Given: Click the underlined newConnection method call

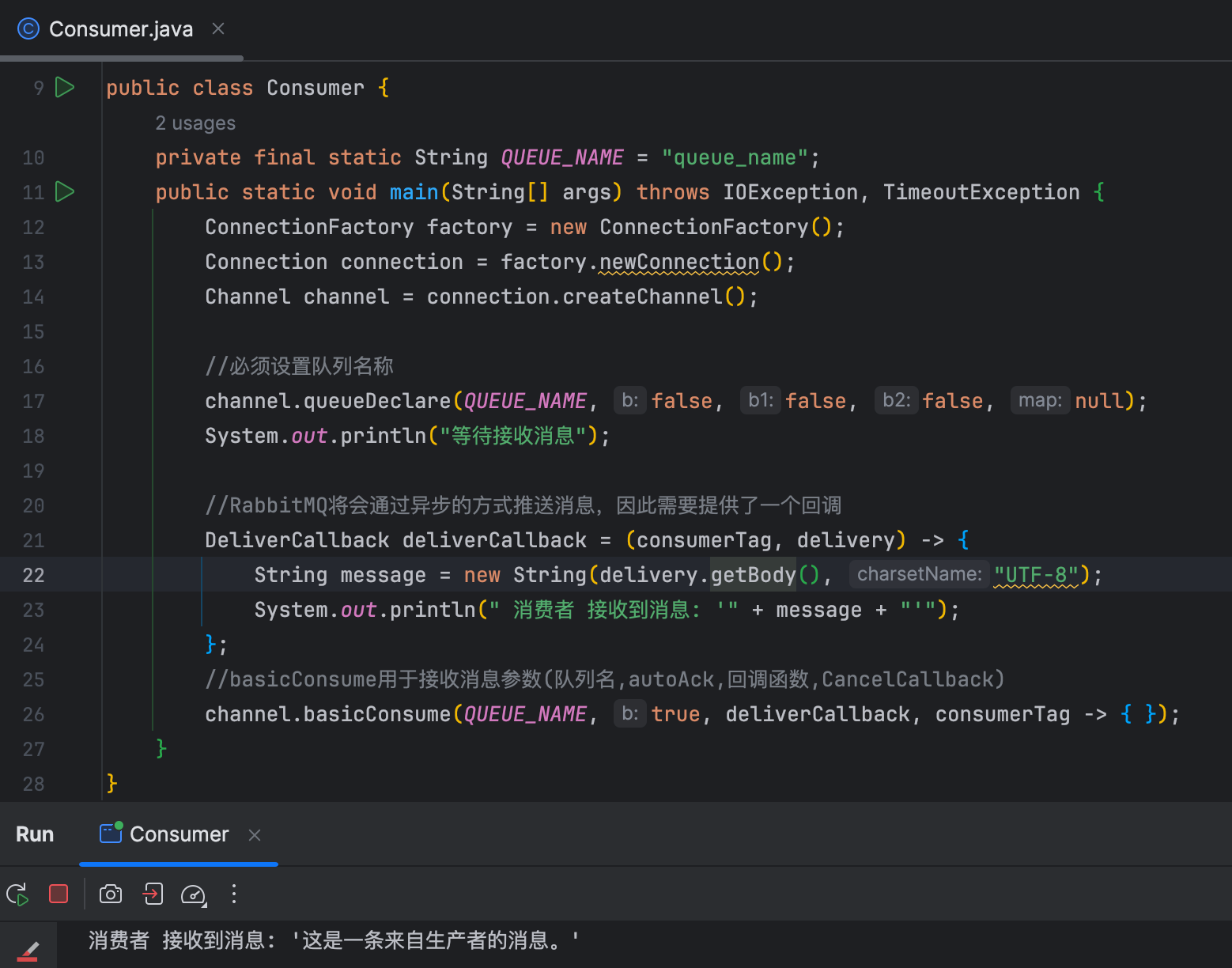Looking at the screenshot, I should click(679, 262).
